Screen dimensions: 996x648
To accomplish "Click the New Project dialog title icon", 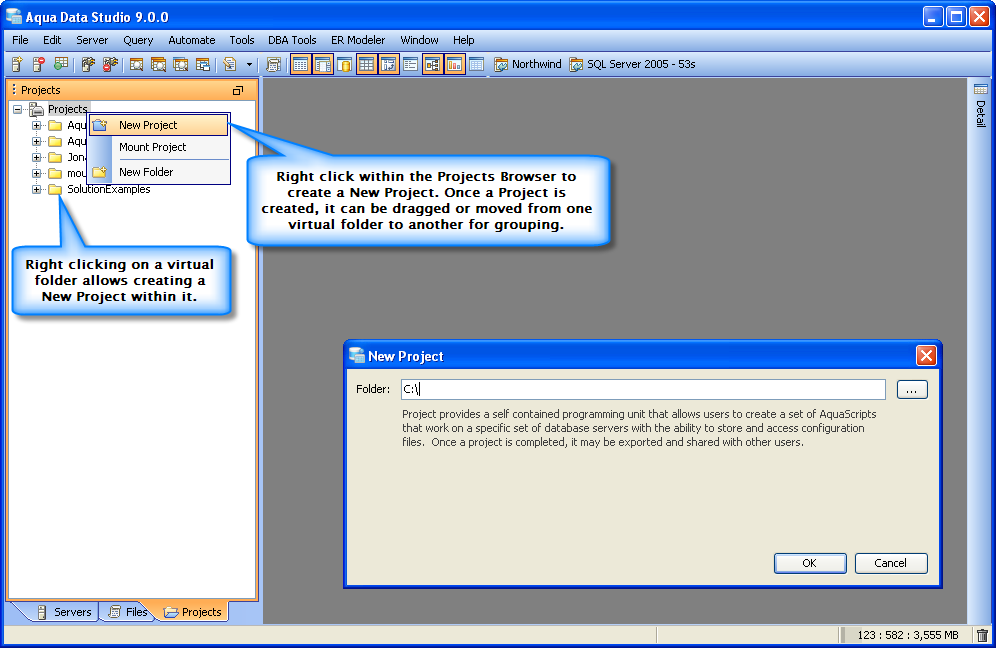I will click(357, 356).
